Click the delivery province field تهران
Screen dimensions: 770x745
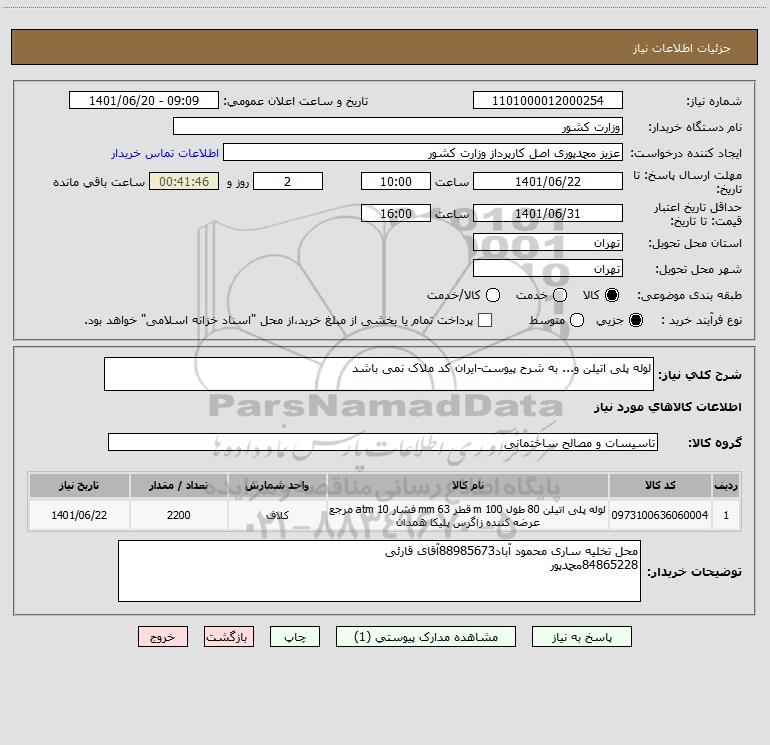pyautogui.click(x=548, y=243)
